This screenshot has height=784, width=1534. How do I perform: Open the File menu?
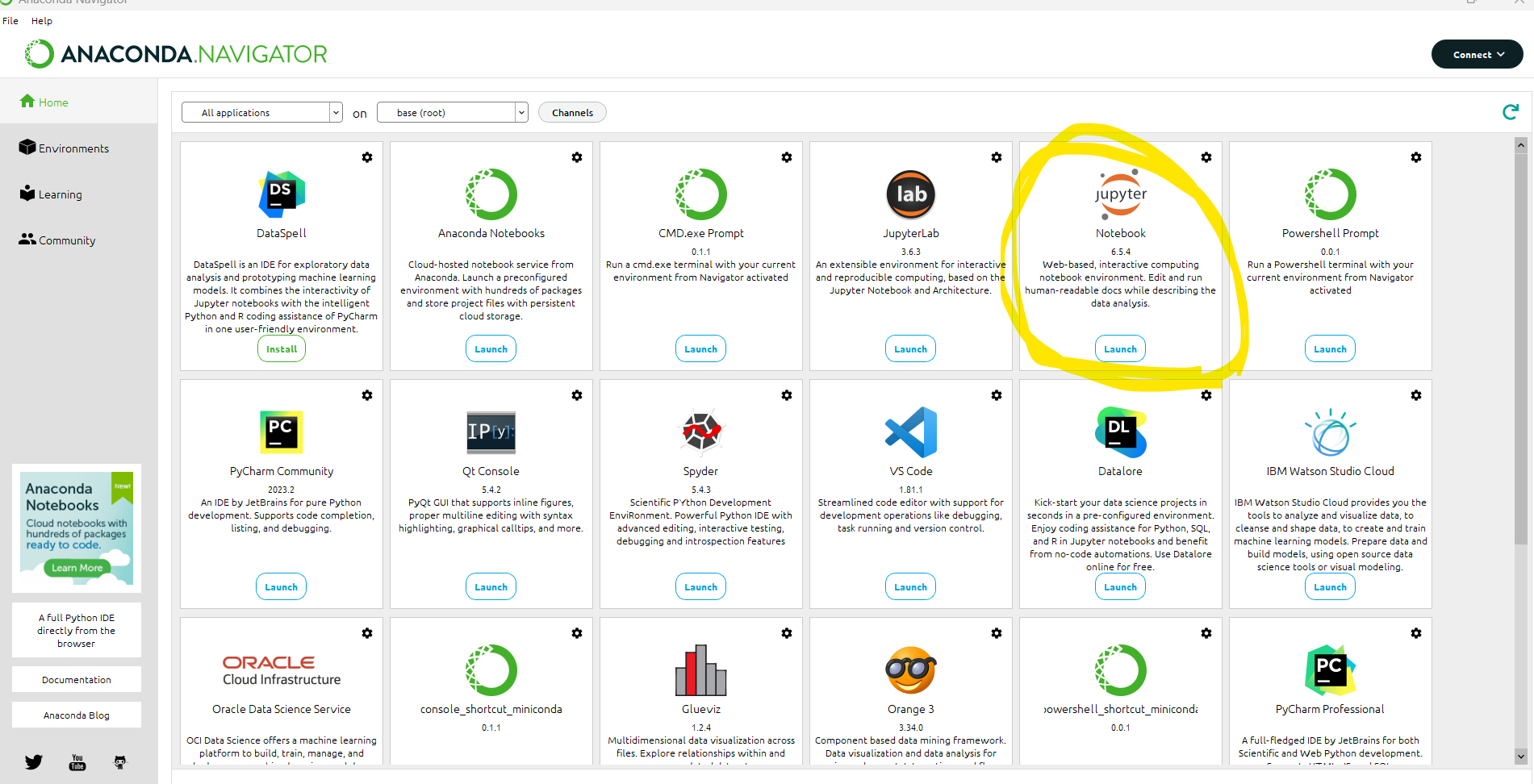coord(10,21)
